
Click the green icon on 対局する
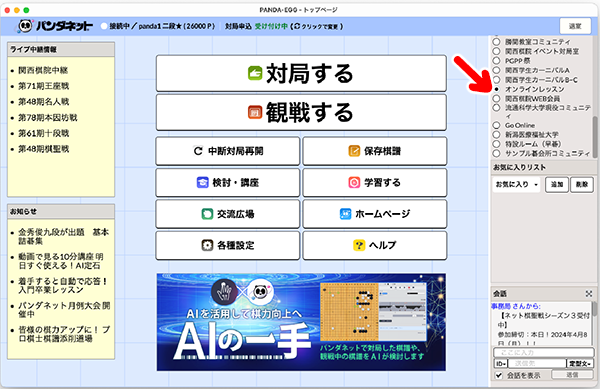tap(255, 73)
